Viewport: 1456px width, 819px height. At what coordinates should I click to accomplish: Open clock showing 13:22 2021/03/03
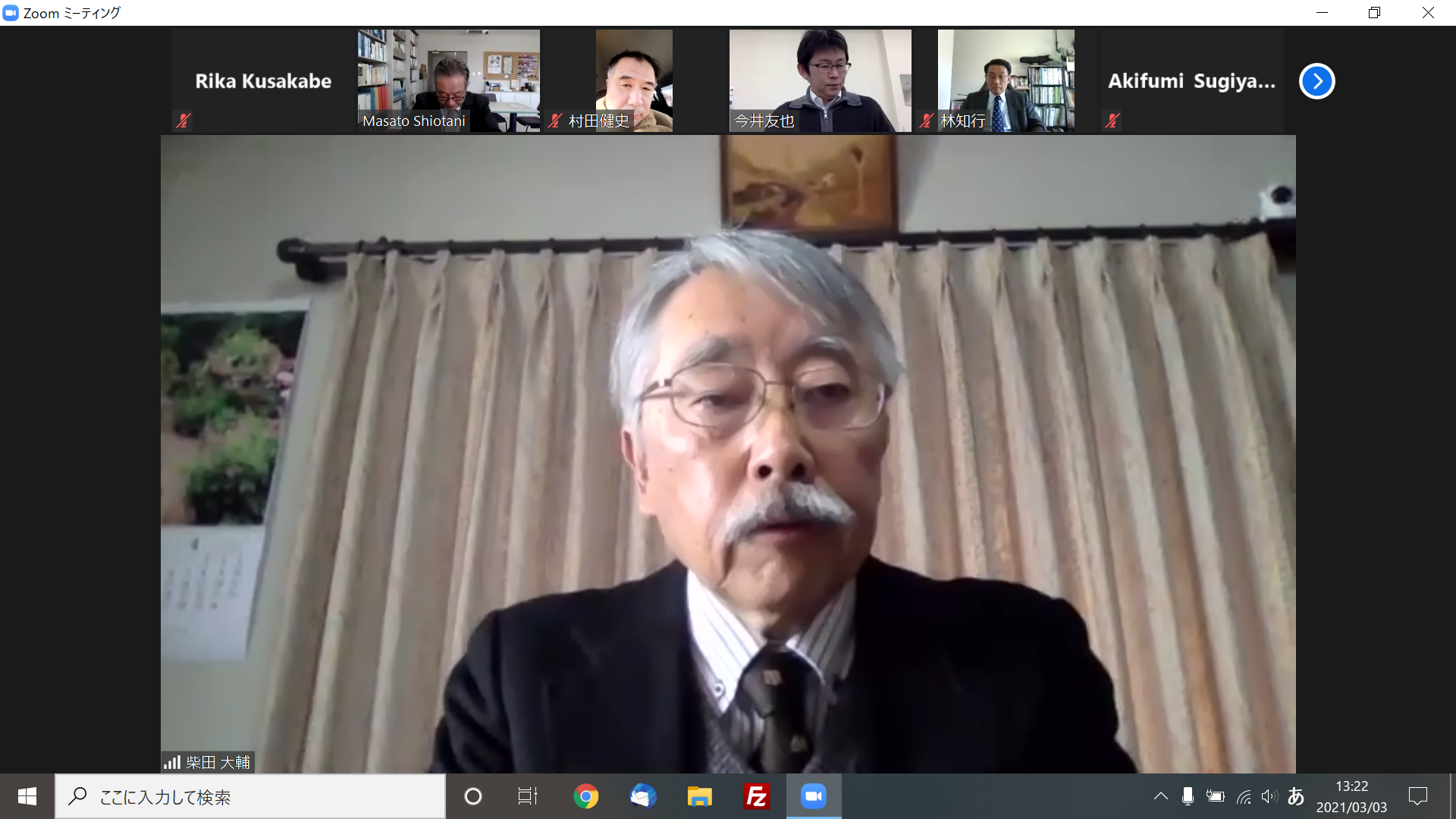coord(1351,796)
